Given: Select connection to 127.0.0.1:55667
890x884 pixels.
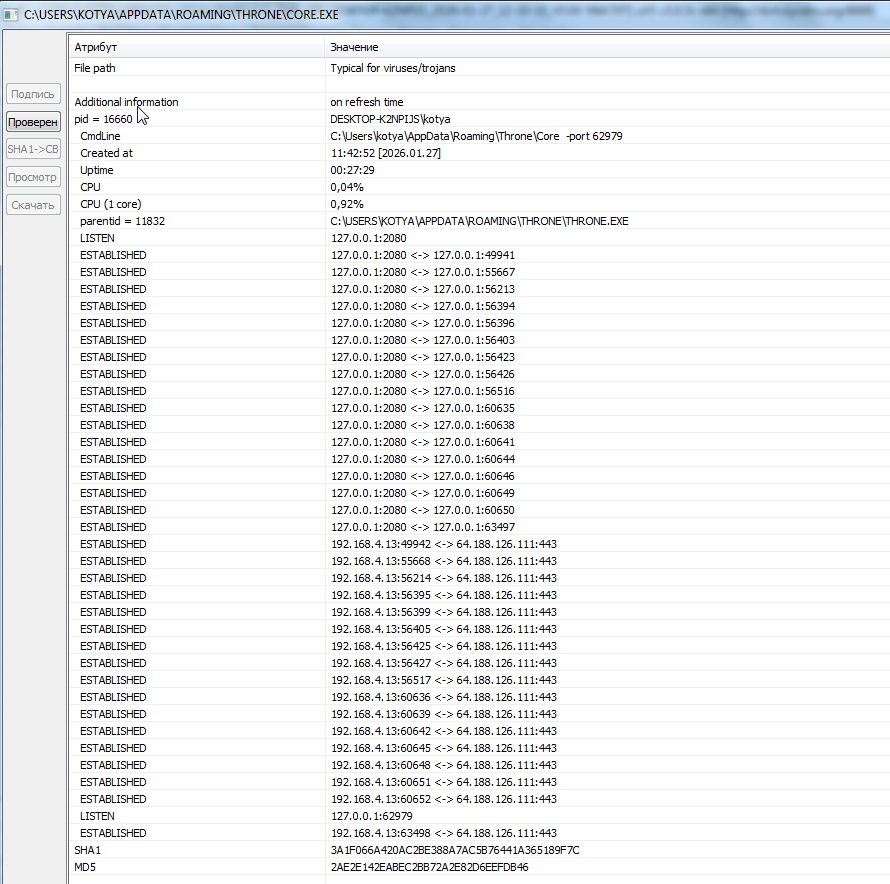Looking at the screenshot, I should coord(423,272).
